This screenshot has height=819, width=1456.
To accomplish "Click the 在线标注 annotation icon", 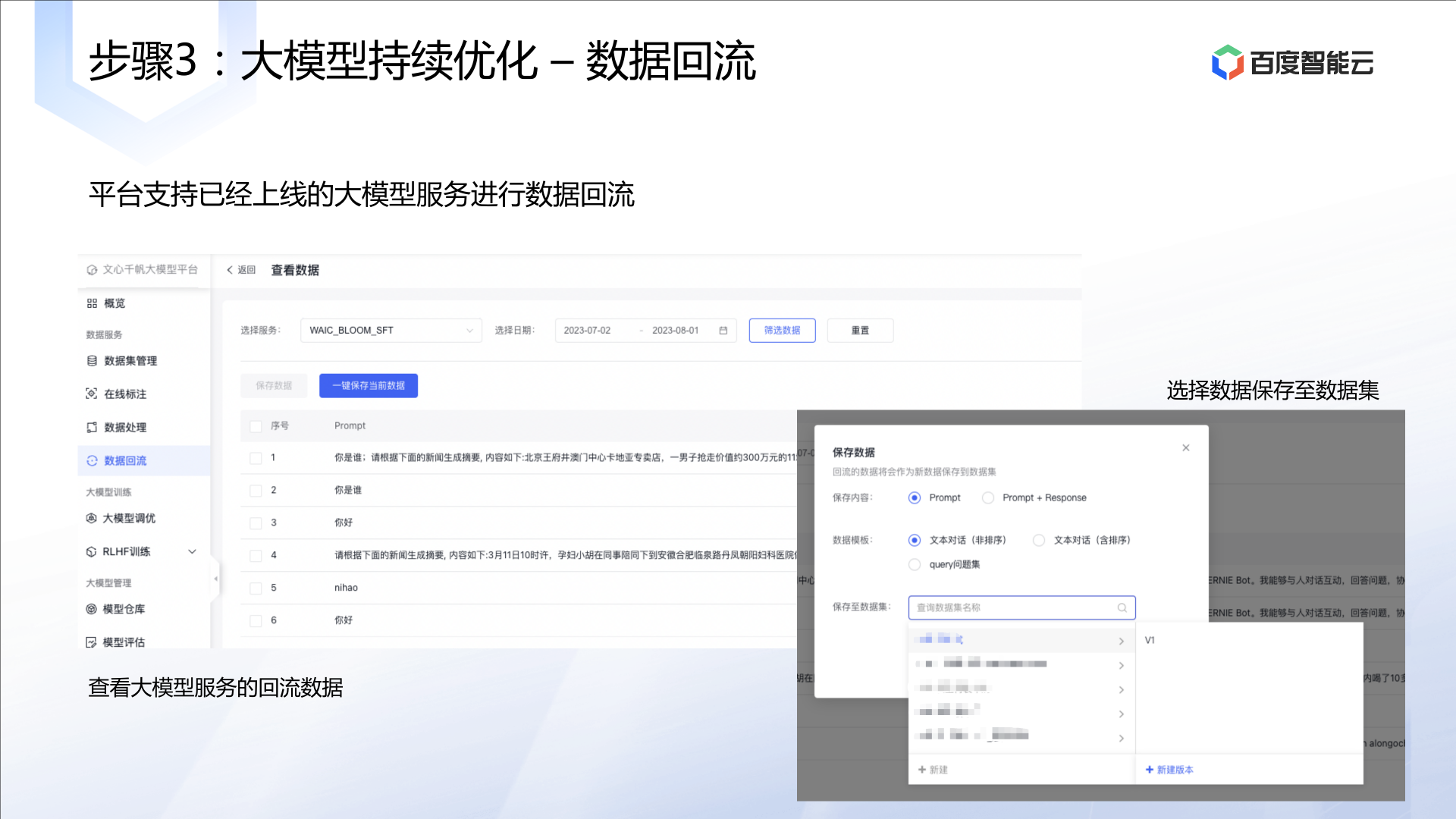I will (92, 394).
